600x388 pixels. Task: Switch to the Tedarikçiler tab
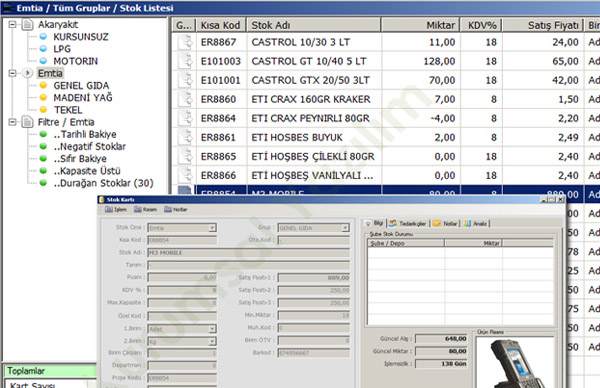[x=408, y=223]
